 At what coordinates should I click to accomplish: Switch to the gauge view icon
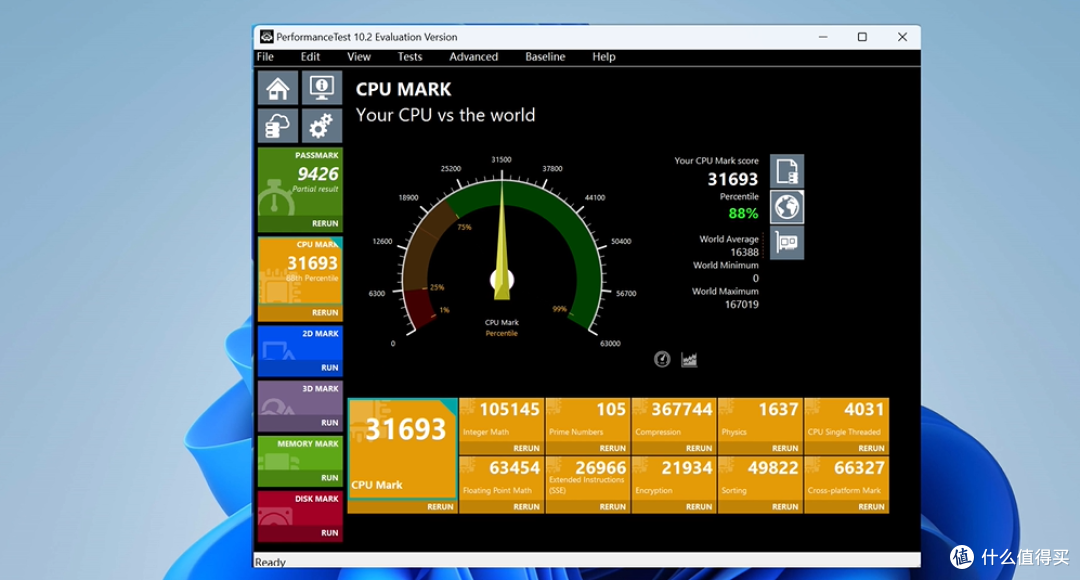pyautogui.click(x=662, y=359)
